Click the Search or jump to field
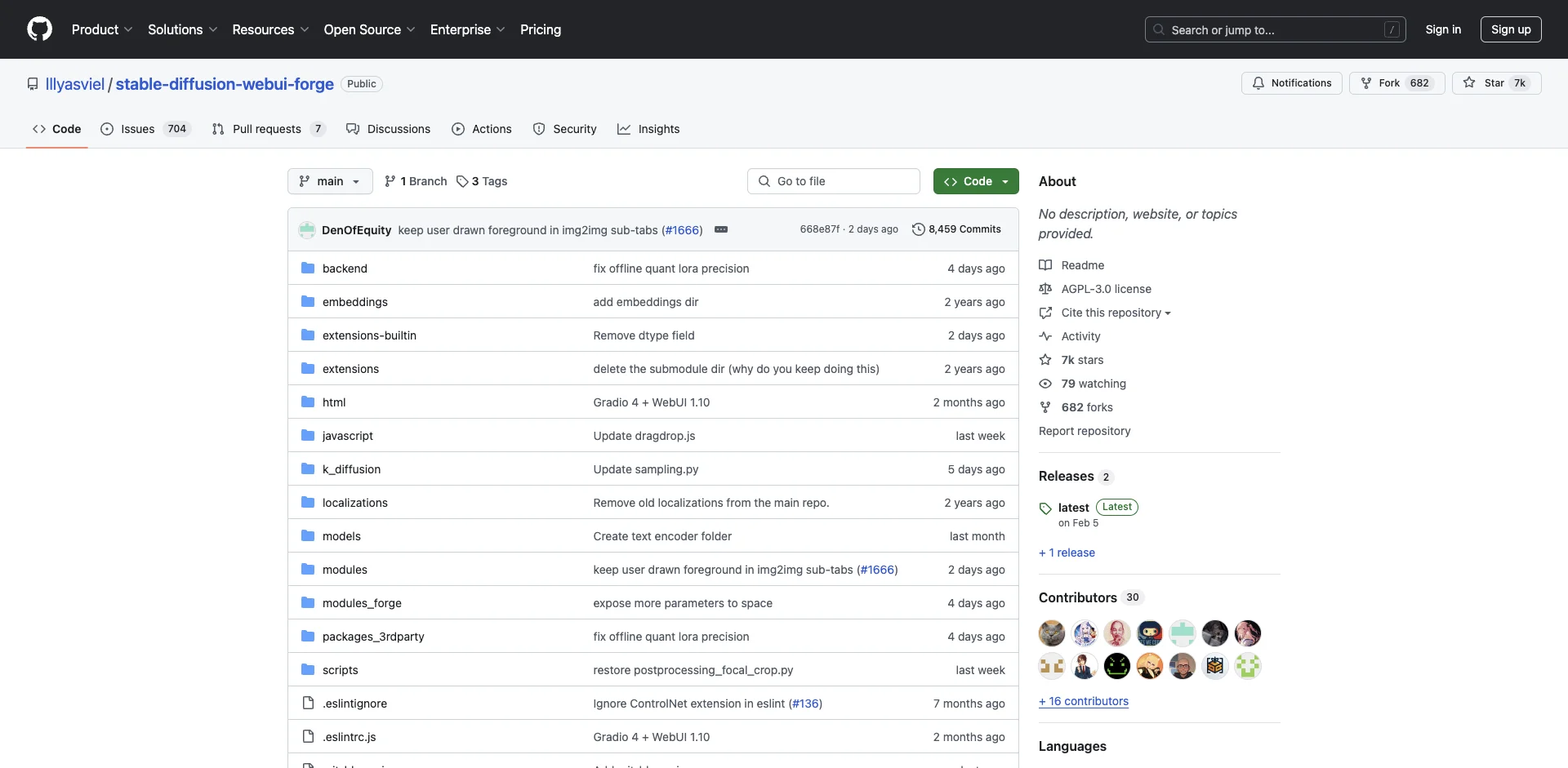This screenshot has height=768, width=1568. [x=1276, y=29]
